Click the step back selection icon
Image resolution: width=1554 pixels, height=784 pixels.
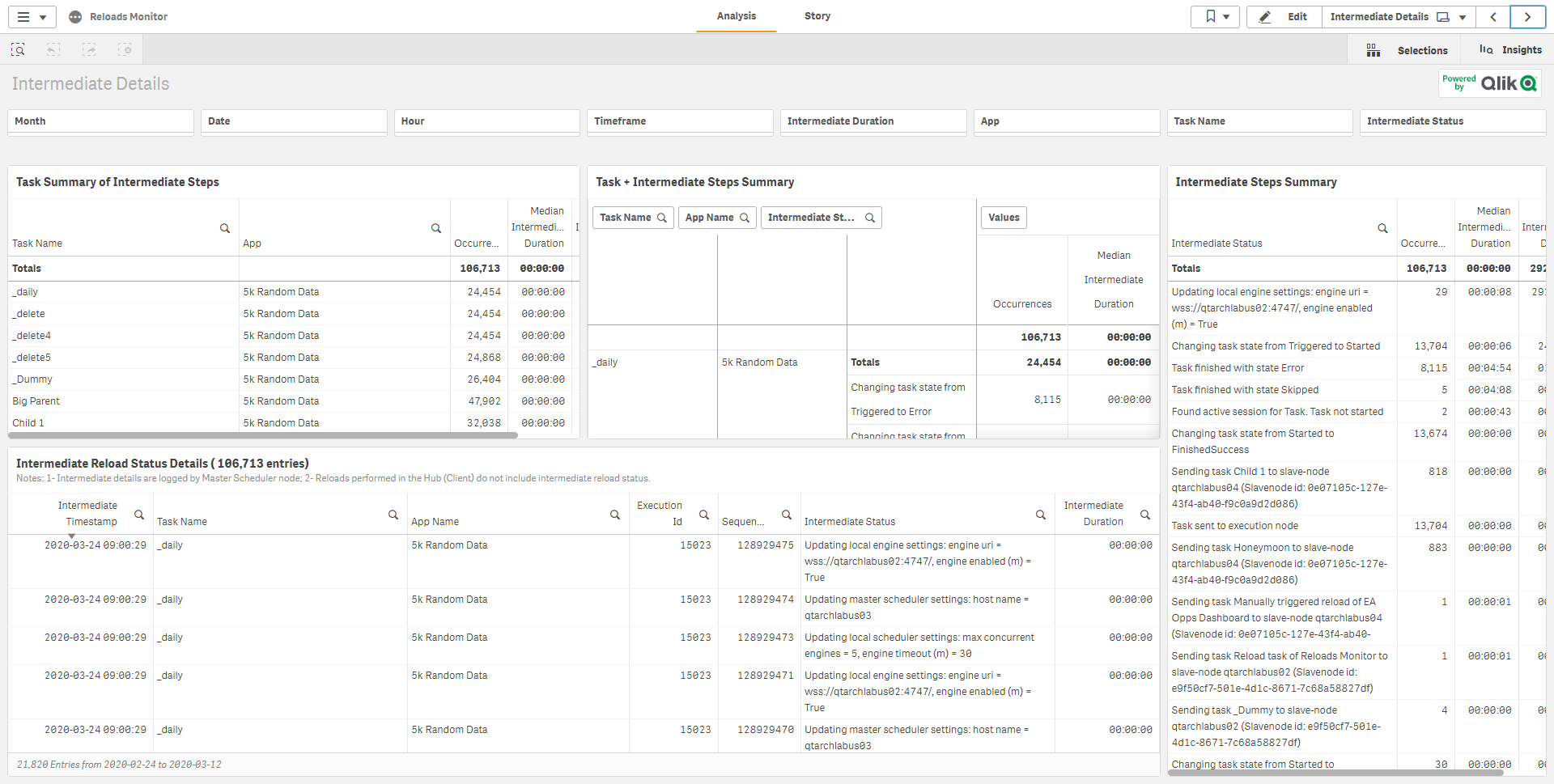[53, 50]
